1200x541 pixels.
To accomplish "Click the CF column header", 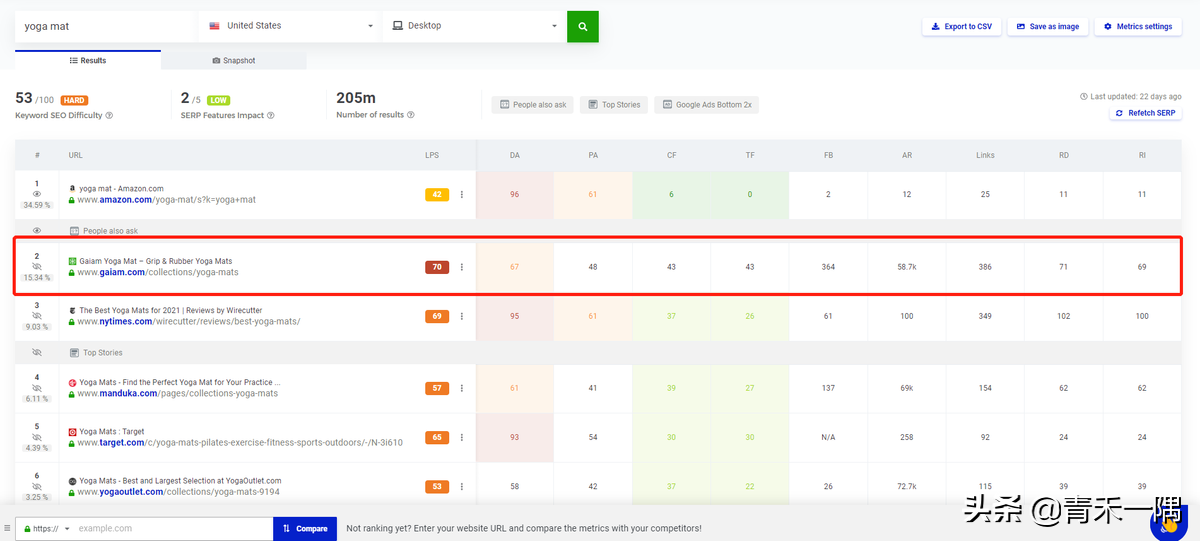I will [672, 155].
